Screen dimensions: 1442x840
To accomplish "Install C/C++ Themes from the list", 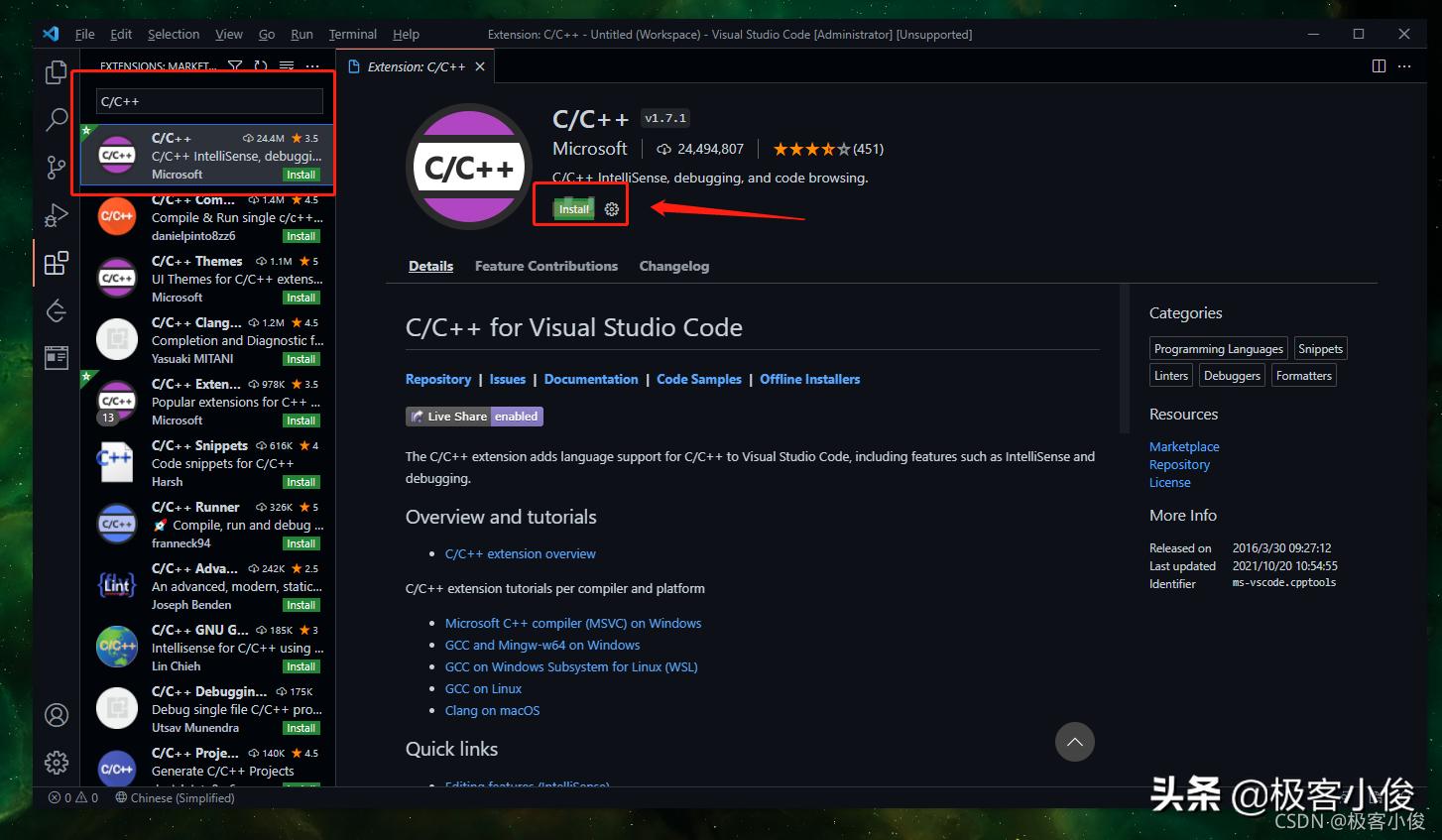I will click(x=301, y=298).
